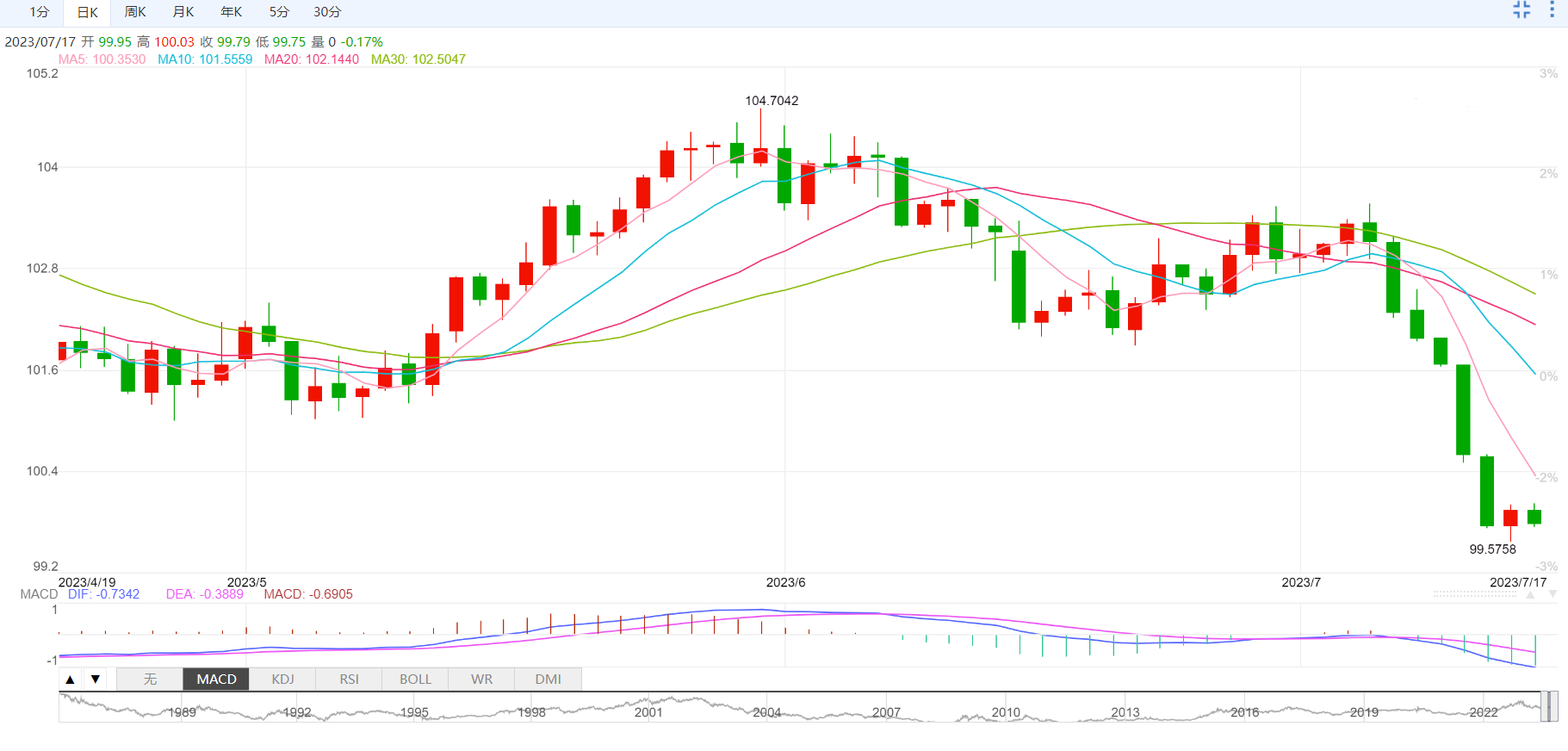
Task: Click the gray down triangle below 2023/7/17
Action: 1553,594
